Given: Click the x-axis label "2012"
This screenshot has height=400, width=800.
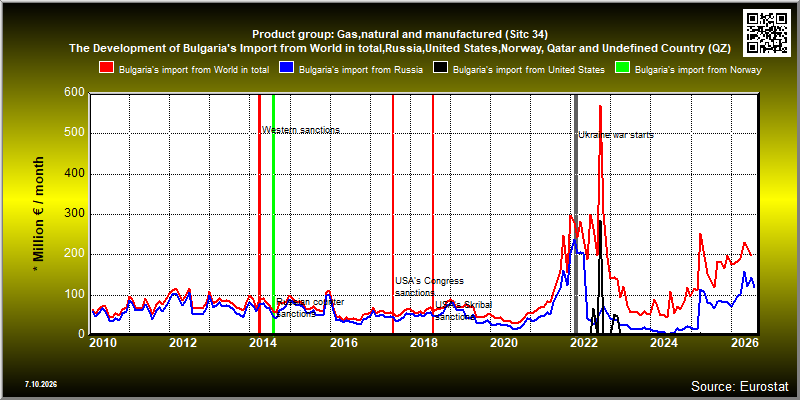Looking at the screenshot, I should click(183, 343).
